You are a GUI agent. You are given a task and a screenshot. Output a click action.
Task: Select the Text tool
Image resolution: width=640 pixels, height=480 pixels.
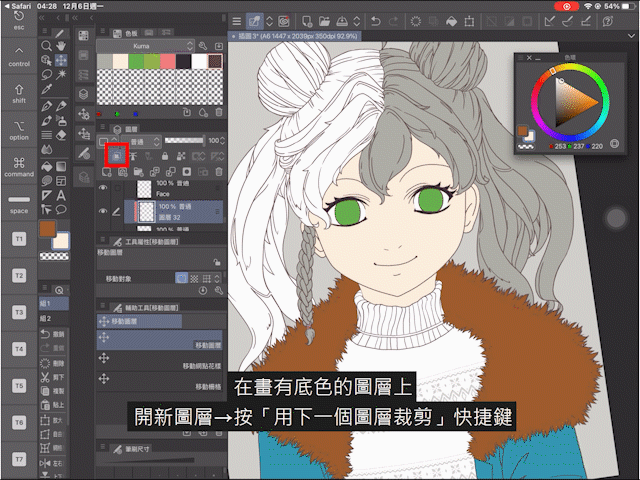click(x=61, y=196)
